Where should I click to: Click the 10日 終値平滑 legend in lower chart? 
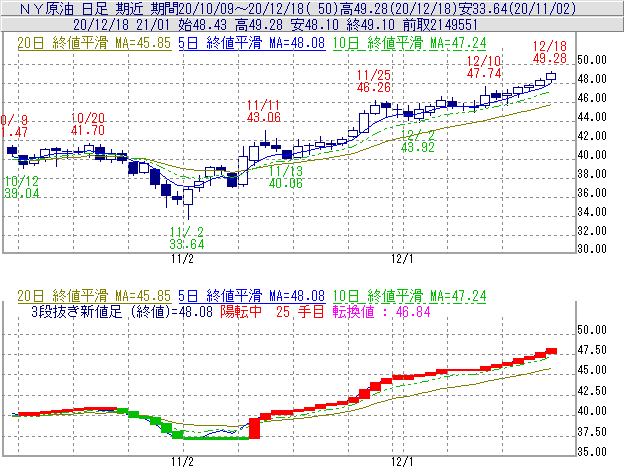point(409,296)
